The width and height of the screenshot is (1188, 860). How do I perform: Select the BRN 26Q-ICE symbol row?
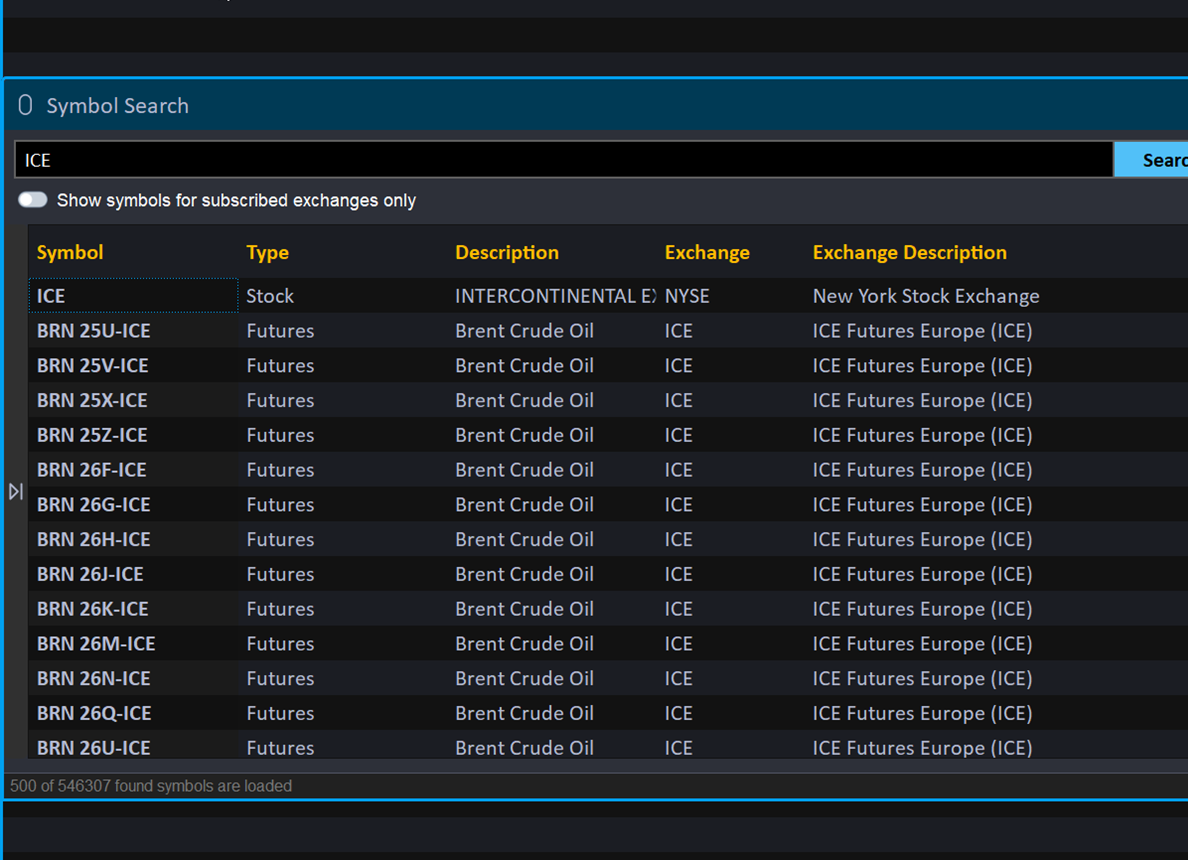point(94,713)
